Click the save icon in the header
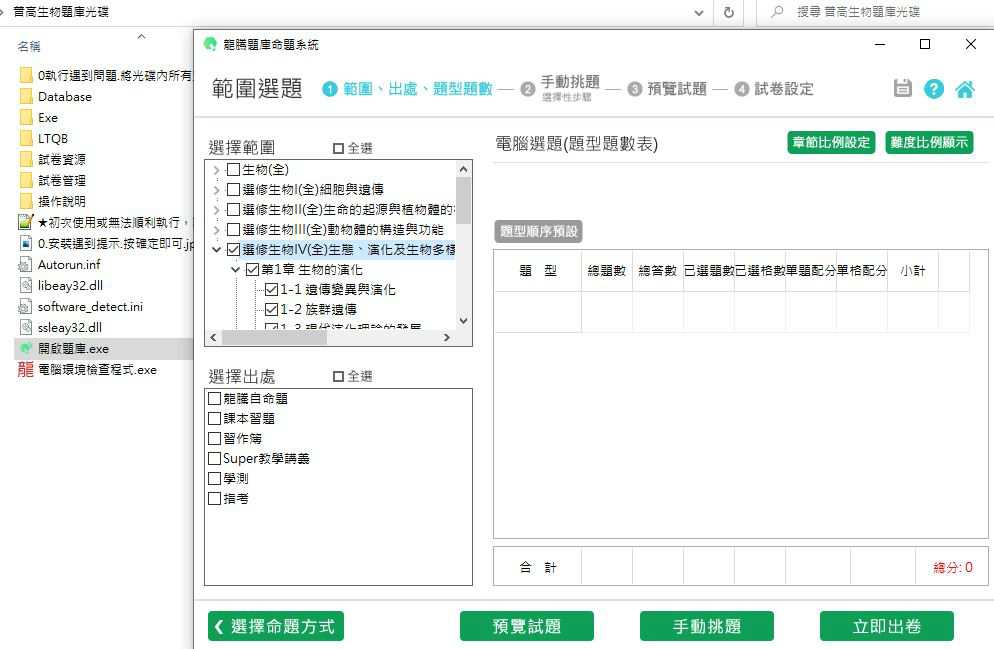The width and height of the screenshot is (994, 649). click(902, 88)
